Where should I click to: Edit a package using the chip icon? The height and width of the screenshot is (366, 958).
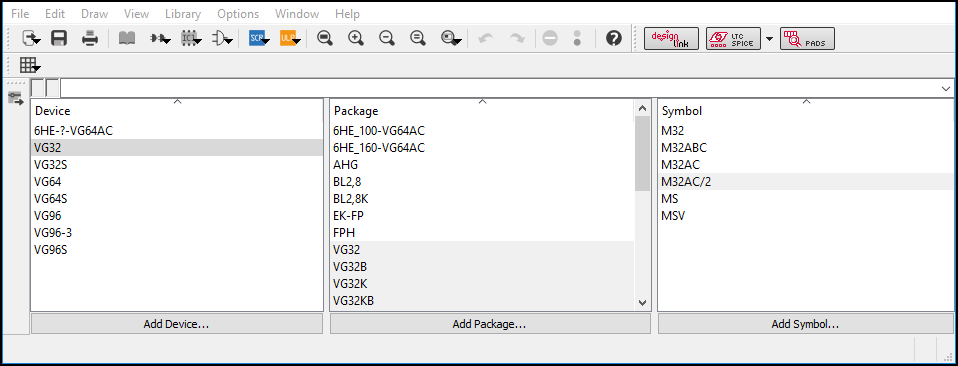(191, 38)
